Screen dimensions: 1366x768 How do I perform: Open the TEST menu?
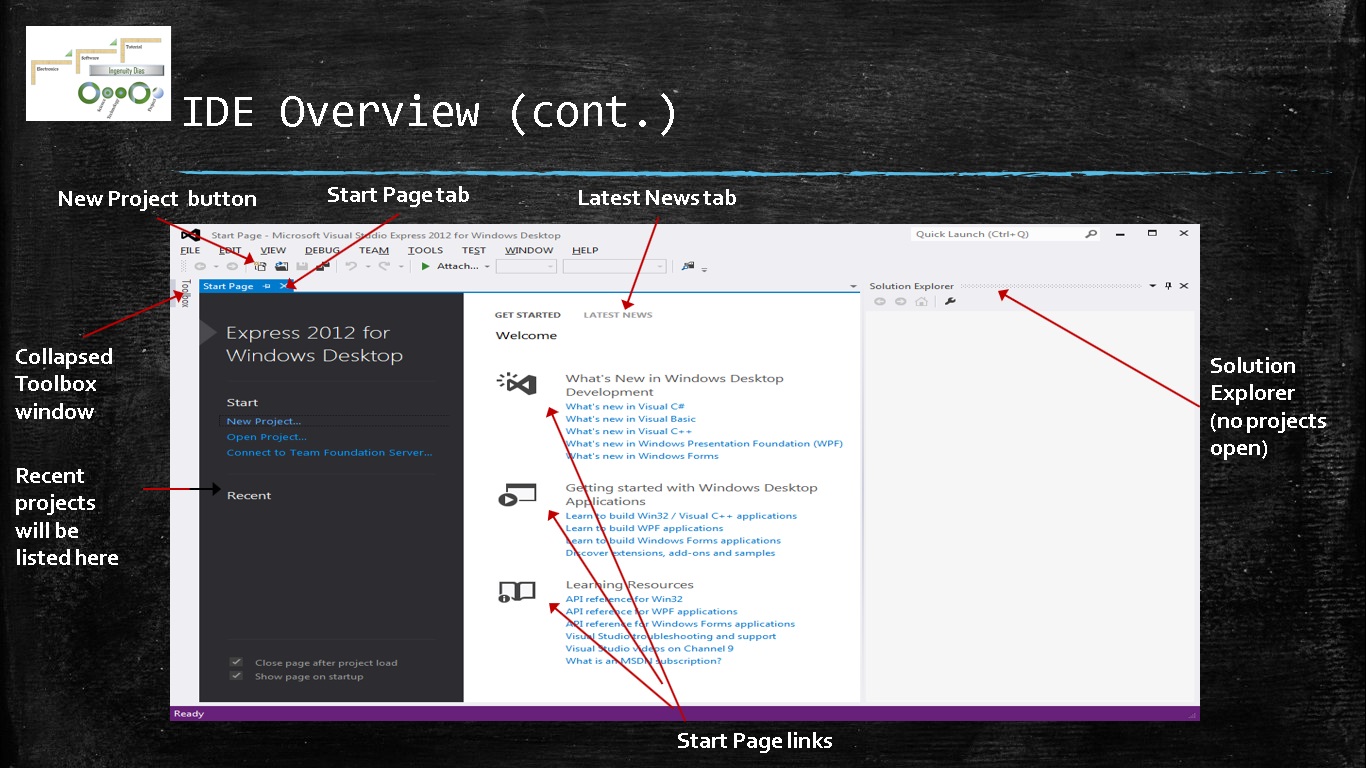click(474, 250)
